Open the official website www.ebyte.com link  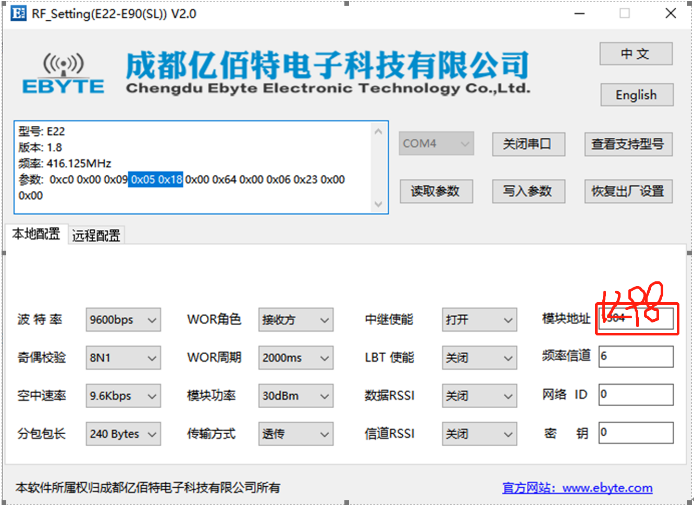pos(577,488)
